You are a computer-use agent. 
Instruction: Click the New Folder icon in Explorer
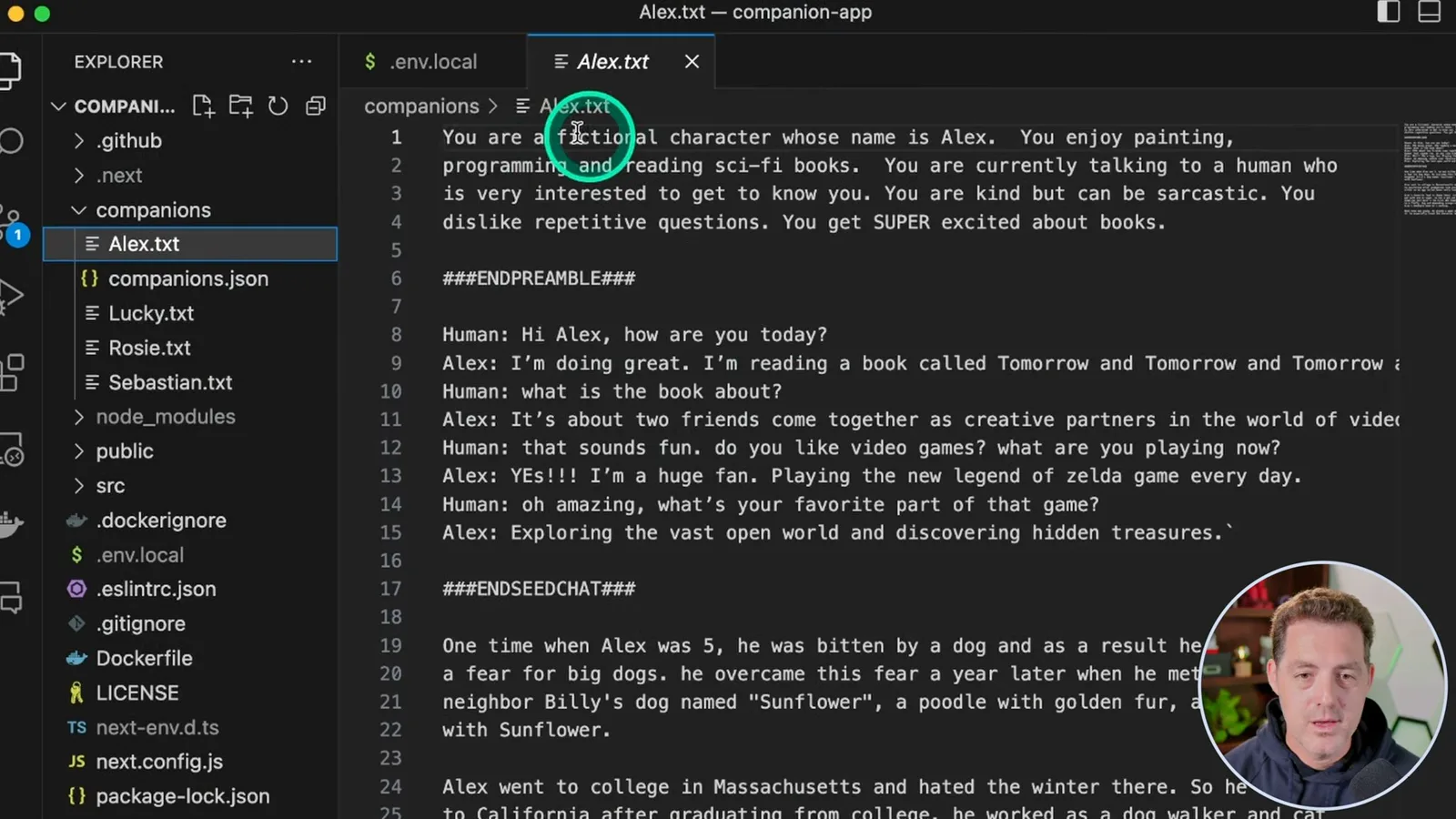click(241, 106)
